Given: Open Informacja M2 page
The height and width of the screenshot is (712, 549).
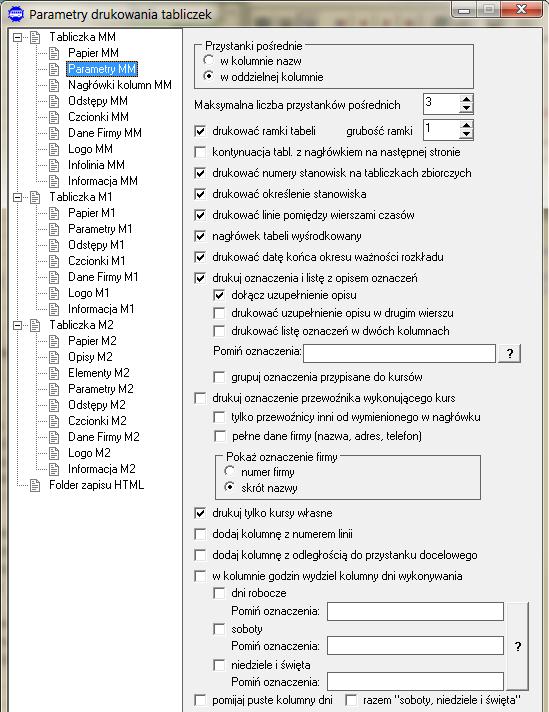Looking at the screenshot, I should coord(102,469).
